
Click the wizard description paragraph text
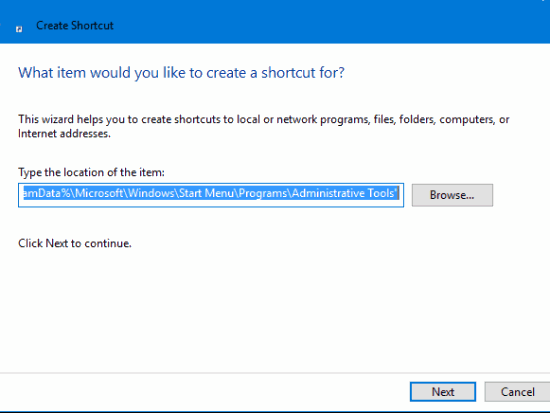pyautogui.click(x=263, y=126)
